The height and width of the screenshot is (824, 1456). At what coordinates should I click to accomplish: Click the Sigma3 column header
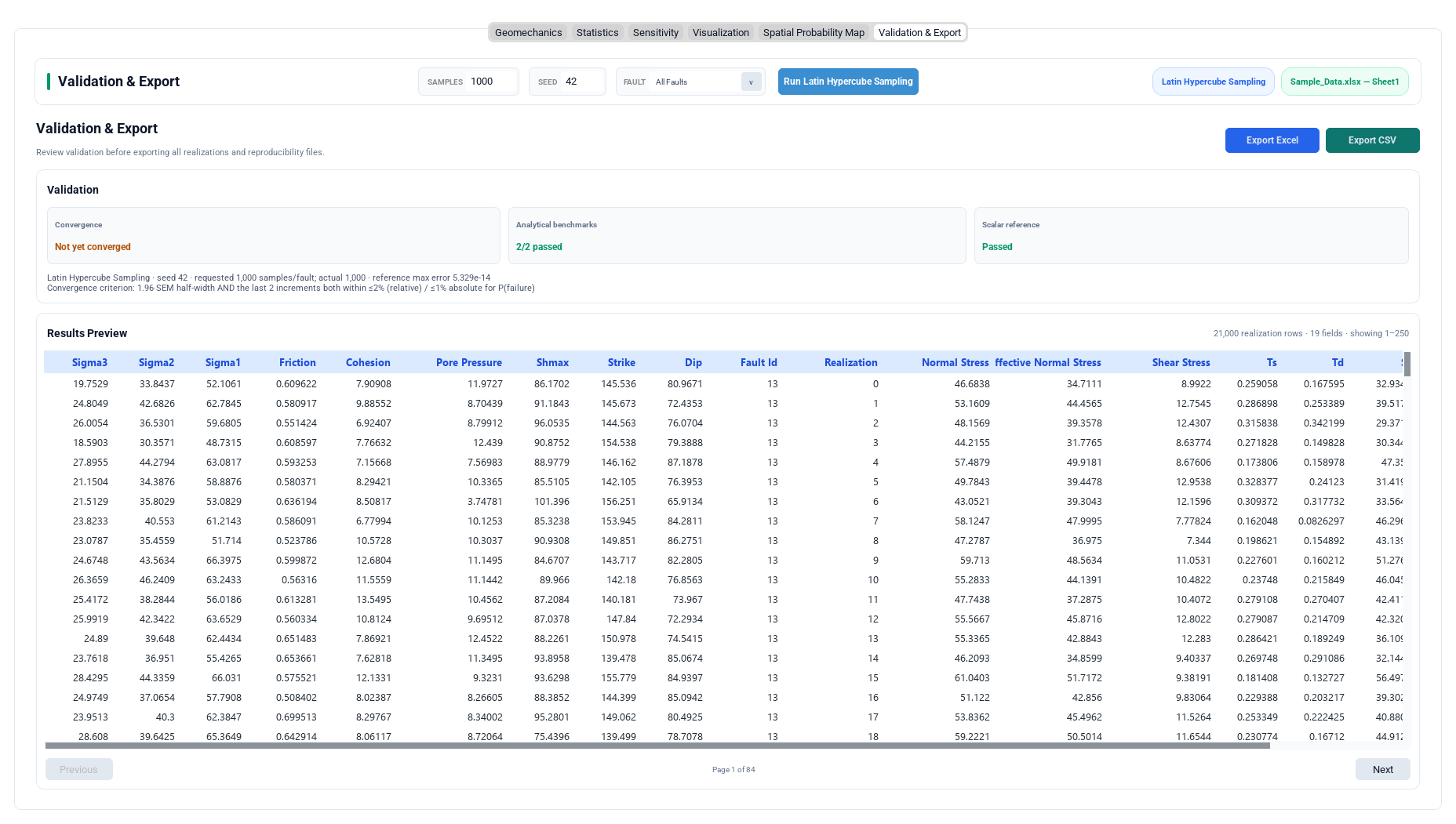89,362
